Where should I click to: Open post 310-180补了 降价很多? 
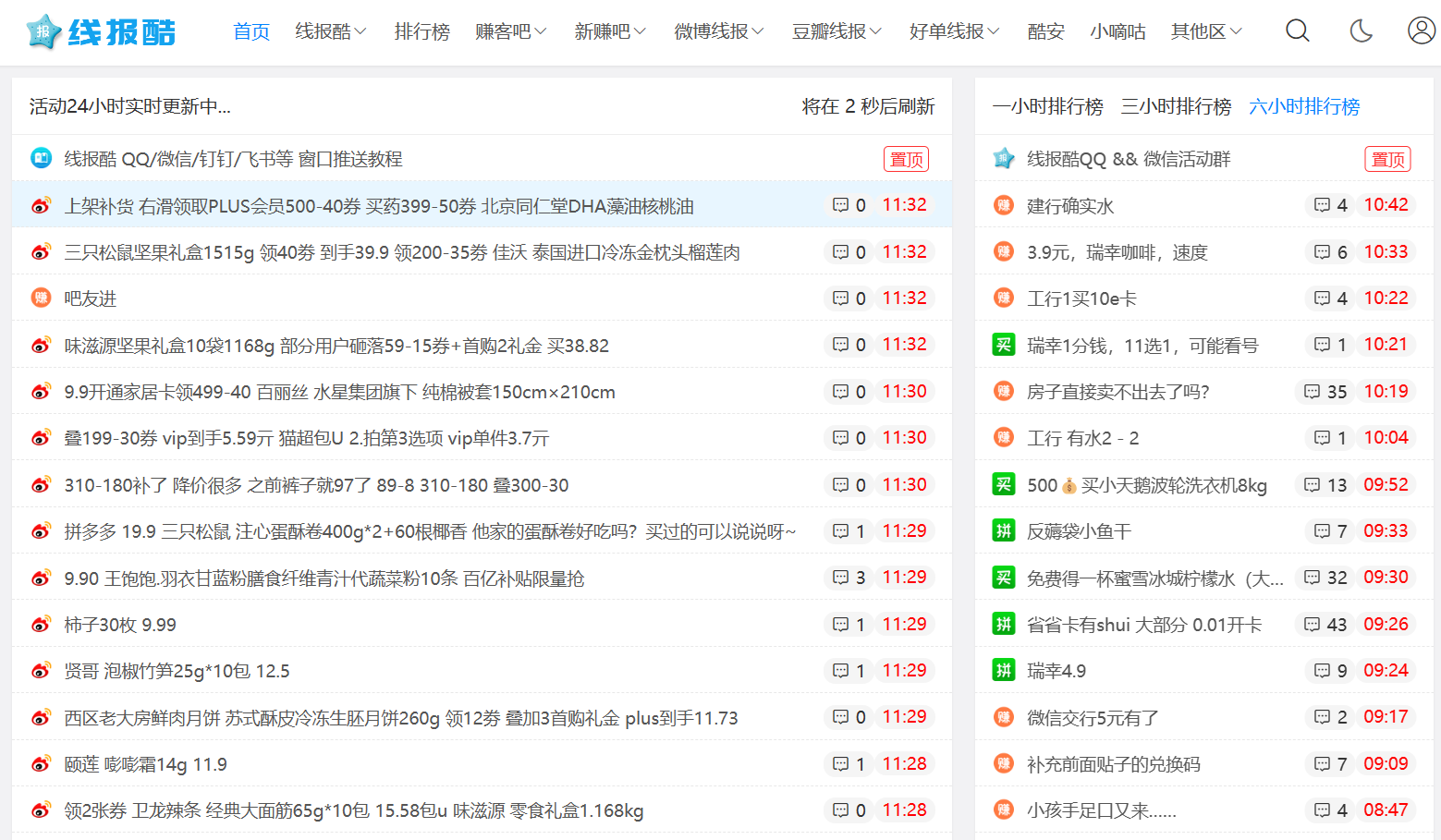pyautogui.click(x=316, y=485)
